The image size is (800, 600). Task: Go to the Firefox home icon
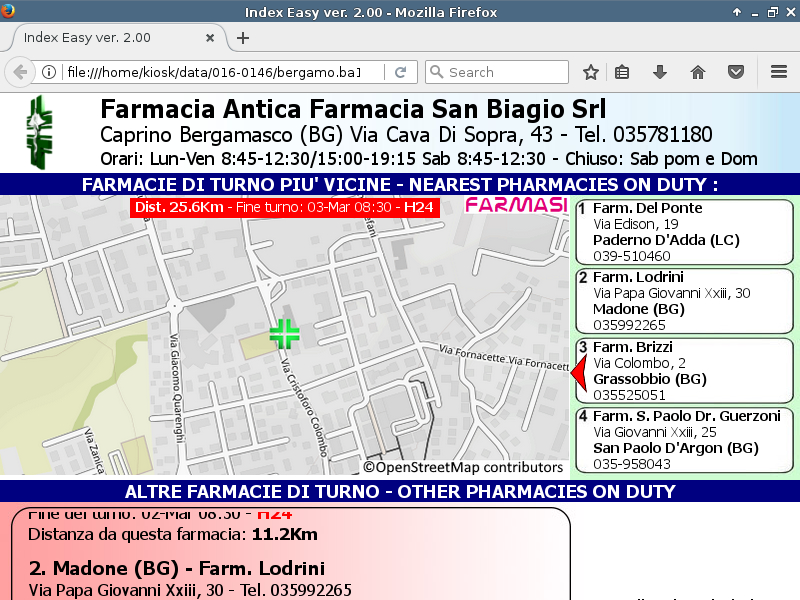coord(698,72)
